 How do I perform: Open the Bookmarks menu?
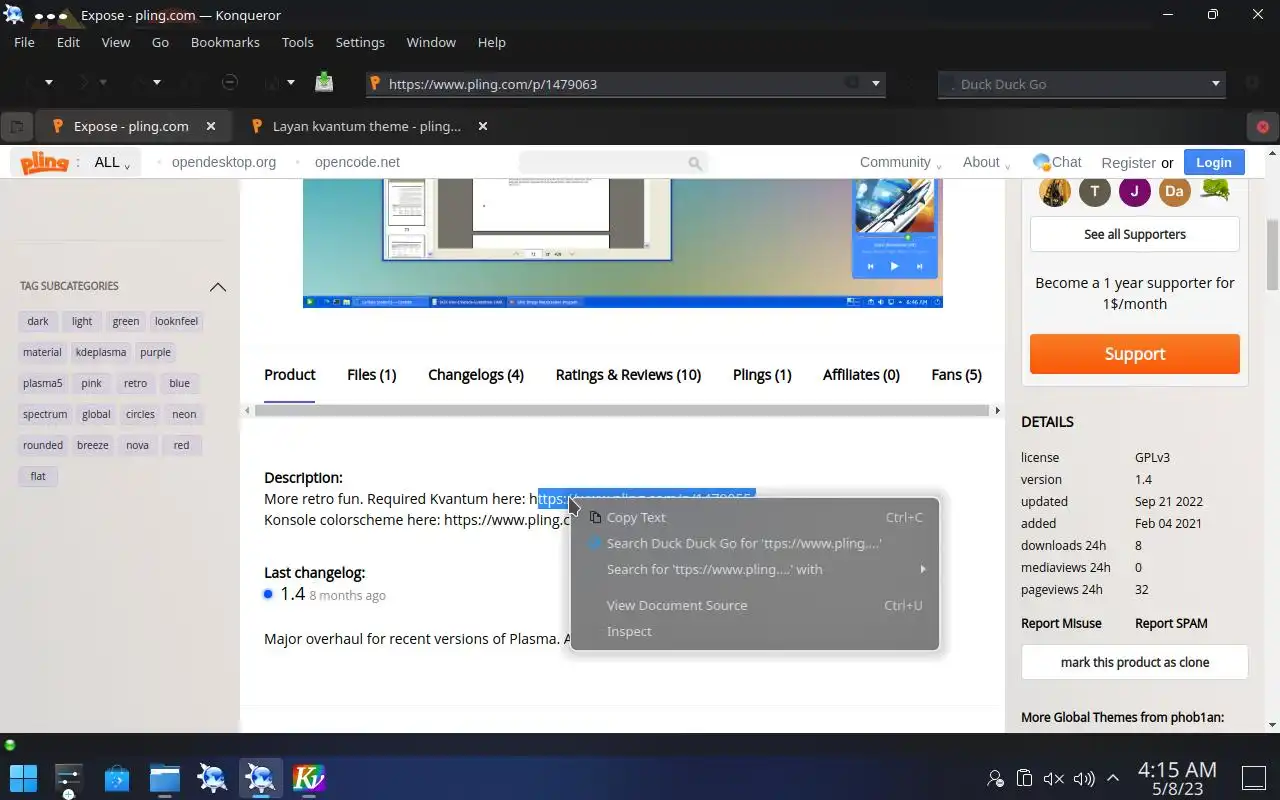coord(225,42)
